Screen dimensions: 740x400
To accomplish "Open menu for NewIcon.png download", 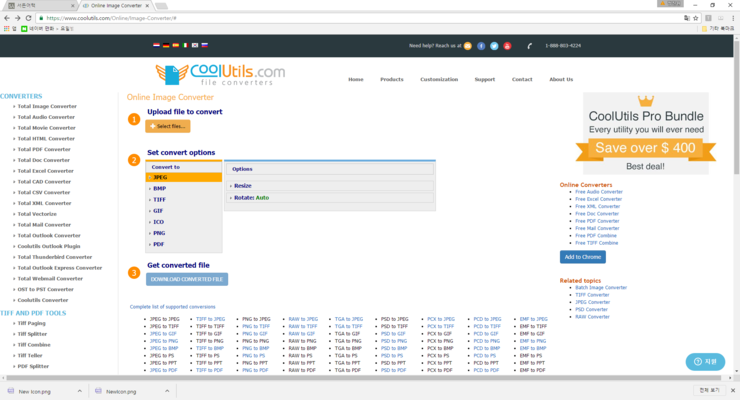I will click(167, 391).
